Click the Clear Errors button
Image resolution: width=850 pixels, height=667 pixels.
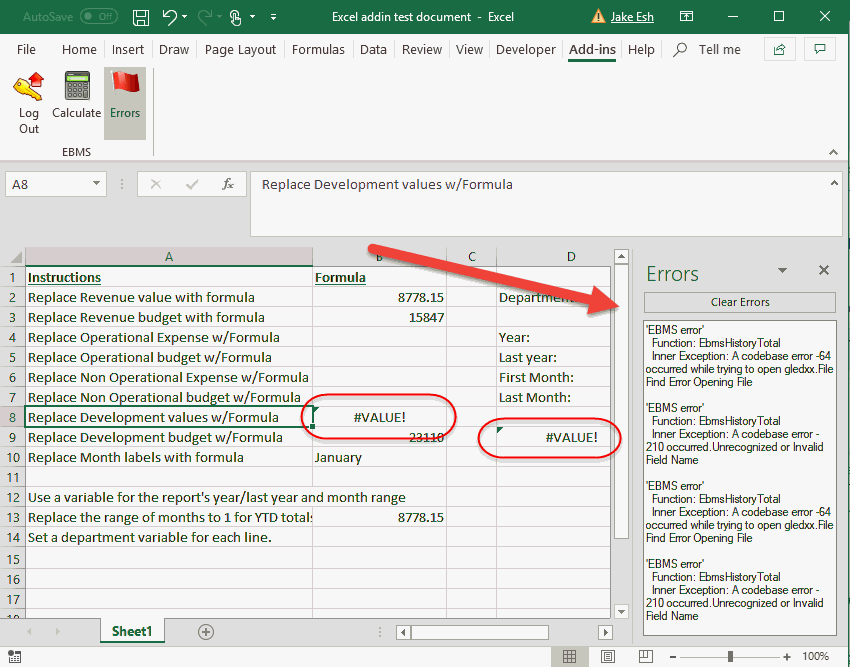[740, 302]
